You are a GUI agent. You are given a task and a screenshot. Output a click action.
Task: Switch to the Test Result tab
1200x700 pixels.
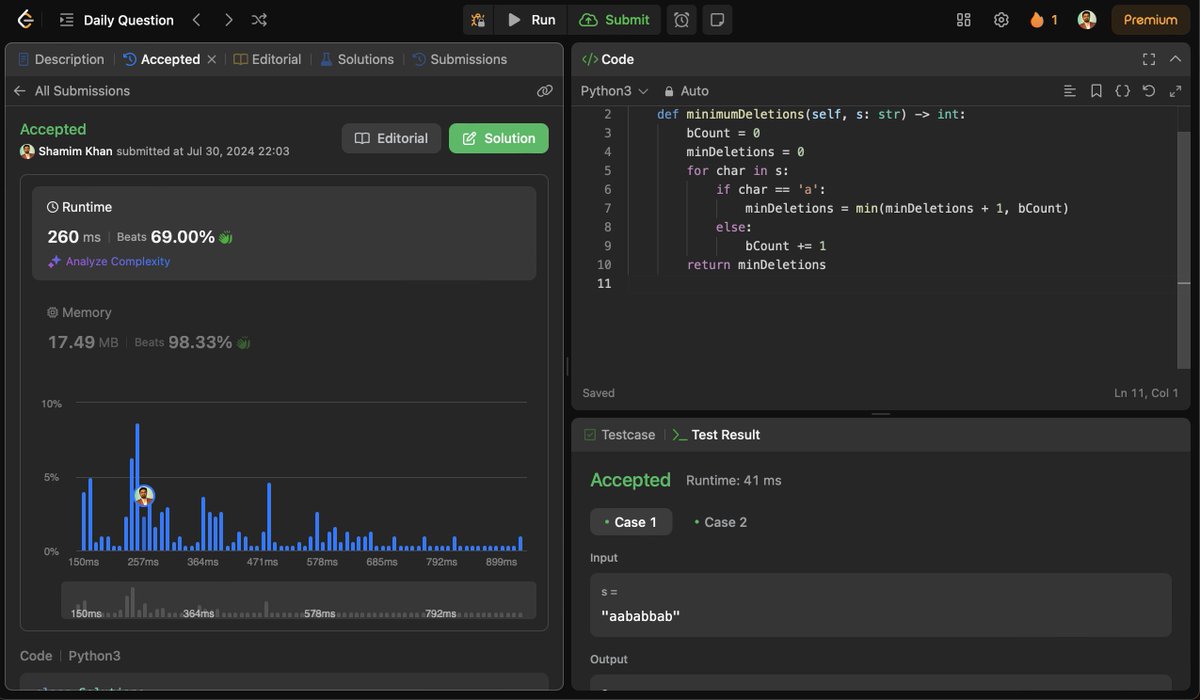tap(716, 435)
